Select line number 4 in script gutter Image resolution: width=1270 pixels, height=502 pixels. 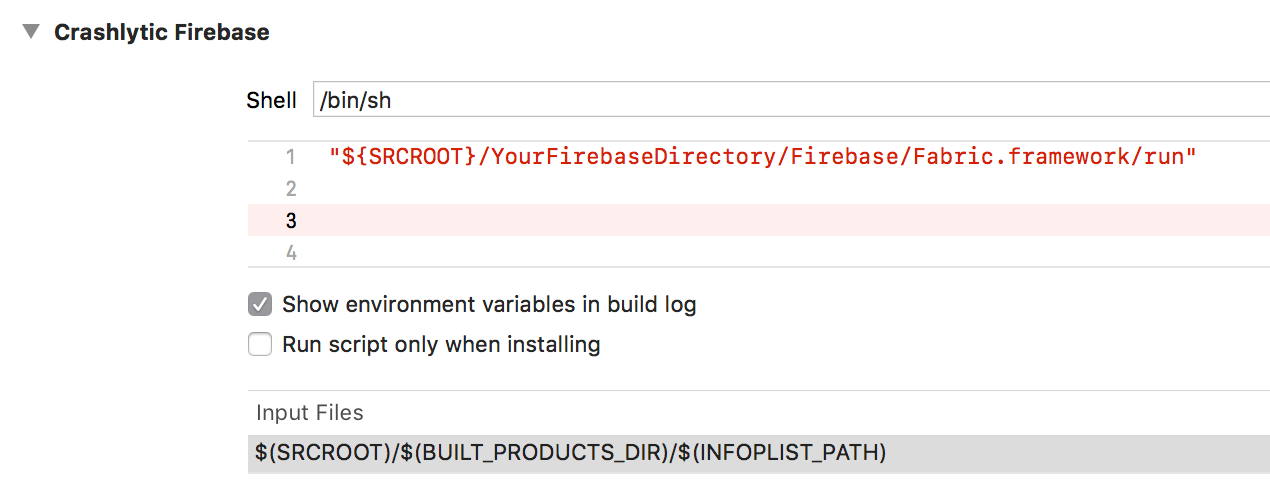coord(291,253)
